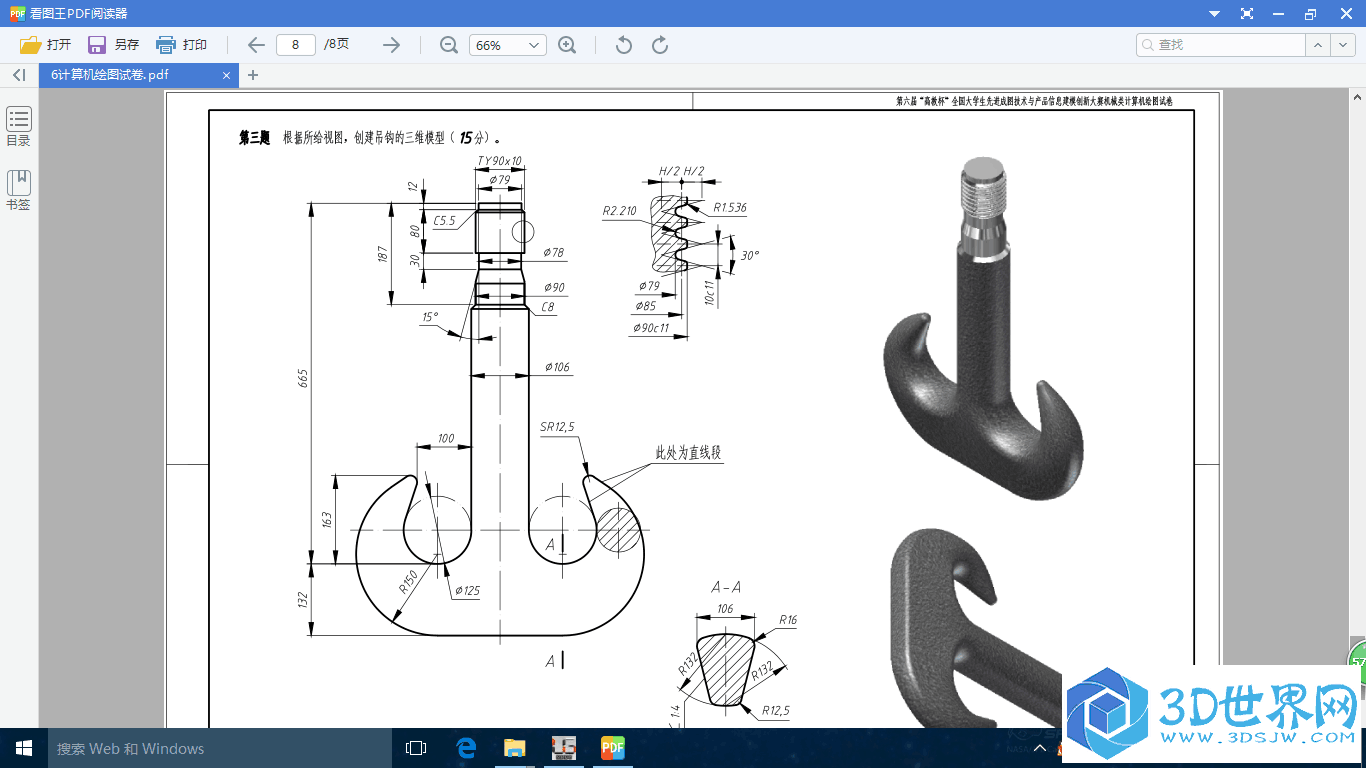
Task: Click the 另存 save-as icon
Action: pos(97,45)
